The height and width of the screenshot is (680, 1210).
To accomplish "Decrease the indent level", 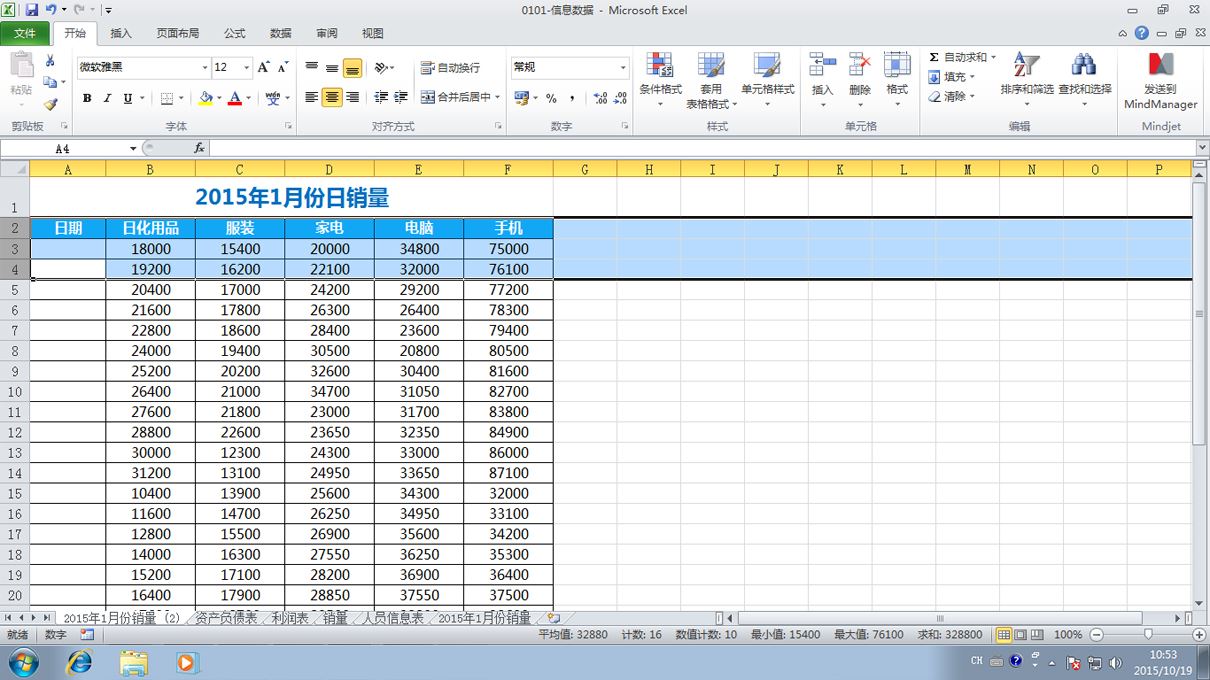I will 381,98.
